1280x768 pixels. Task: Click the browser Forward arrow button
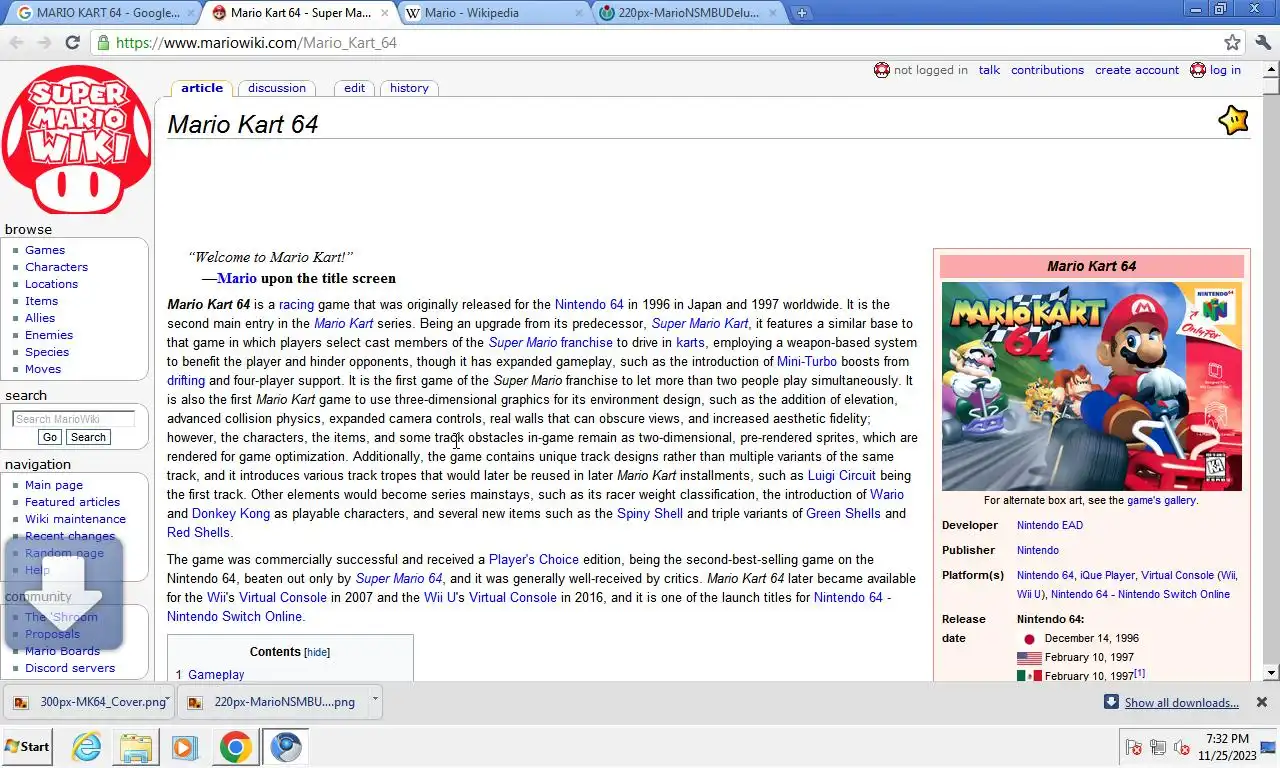pyautogui.click(x=44, y=42)
